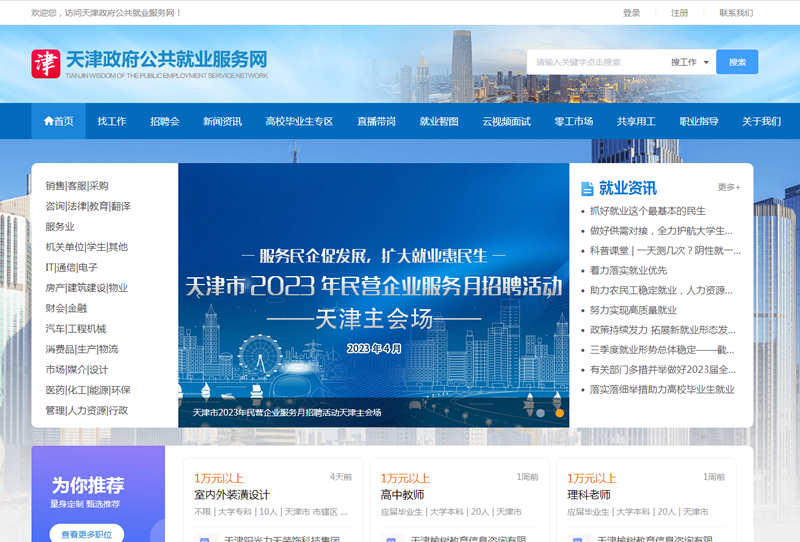Click the home icon beside 首页
The width and height of the screenshot is (800, 542).
pyautogui.click(x=48, y=121)
